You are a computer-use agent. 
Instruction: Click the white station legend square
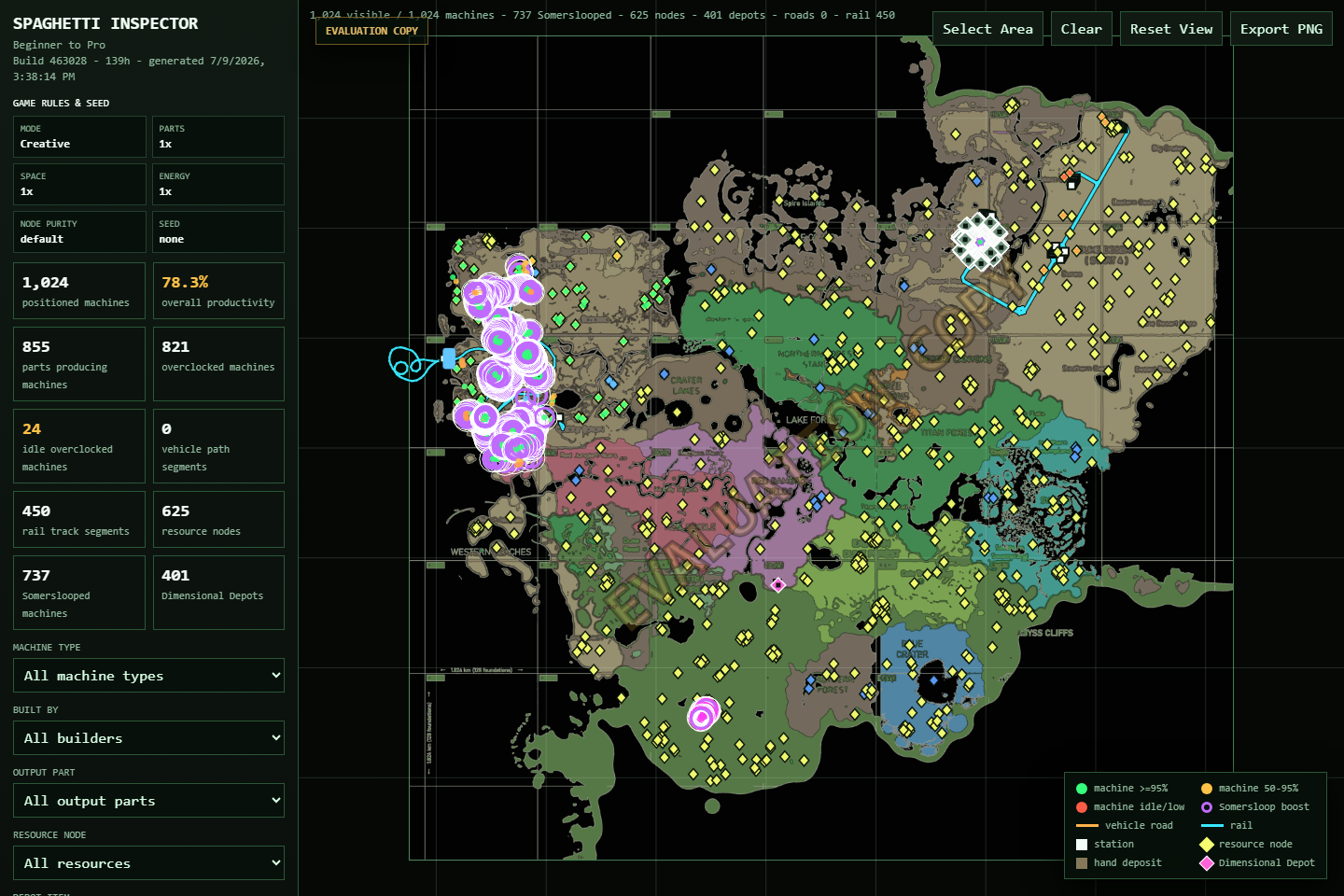1082,845
